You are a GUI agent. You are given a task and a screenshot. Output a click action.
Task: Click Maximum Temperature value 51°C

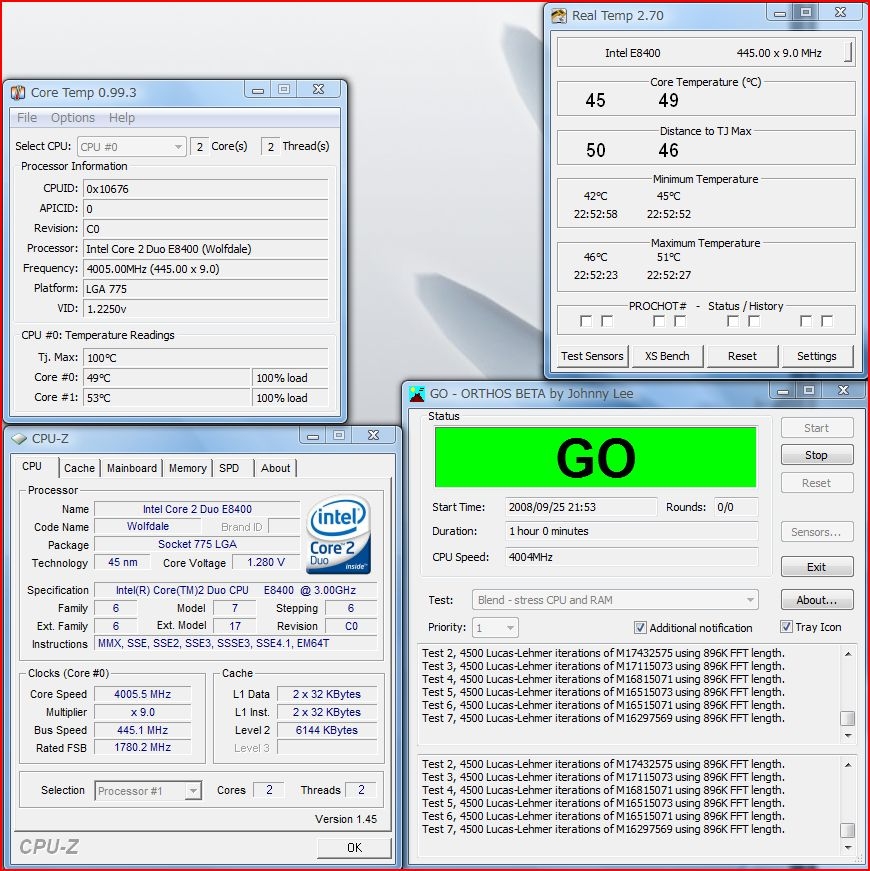(668, 257)
